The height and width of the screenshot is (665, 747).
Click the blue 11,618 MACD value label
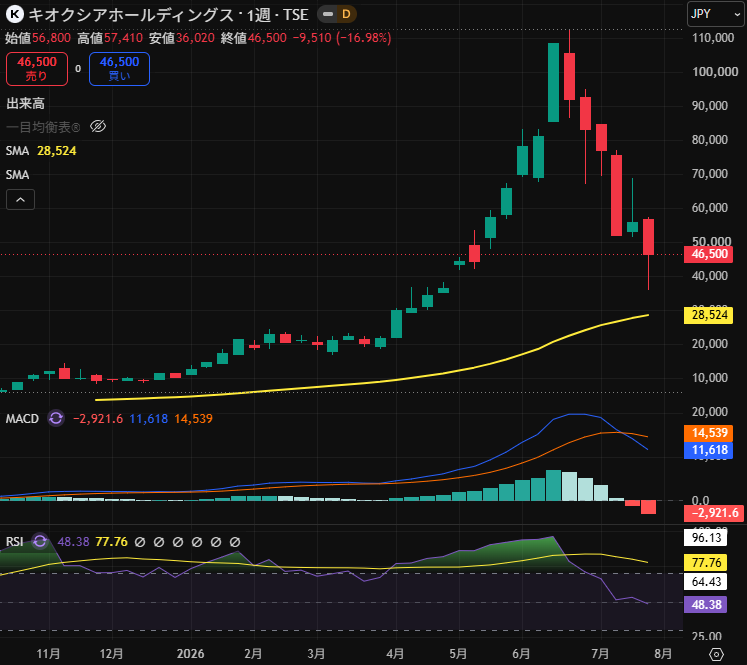[x=709, y=450]
